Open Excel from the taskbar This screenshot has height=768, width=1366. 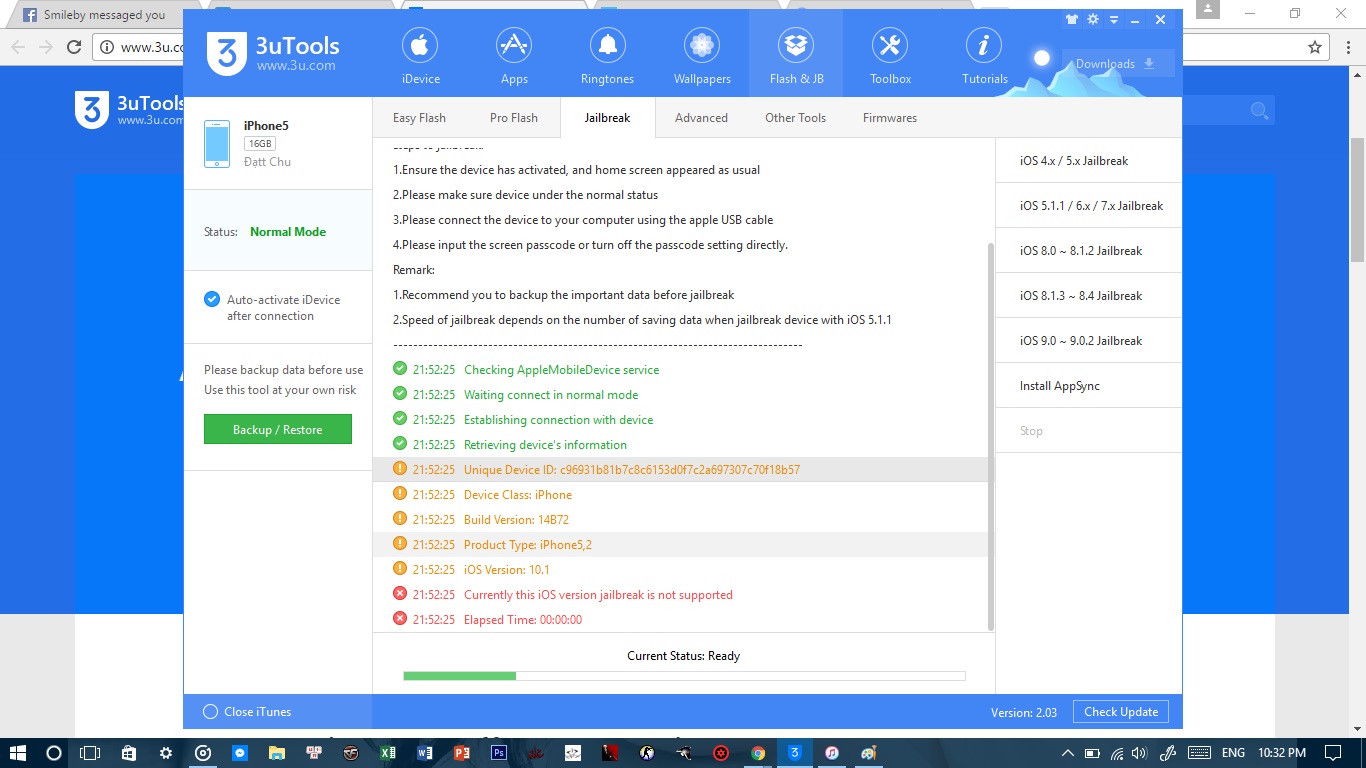pyautogui.click(x=388, y=753)
